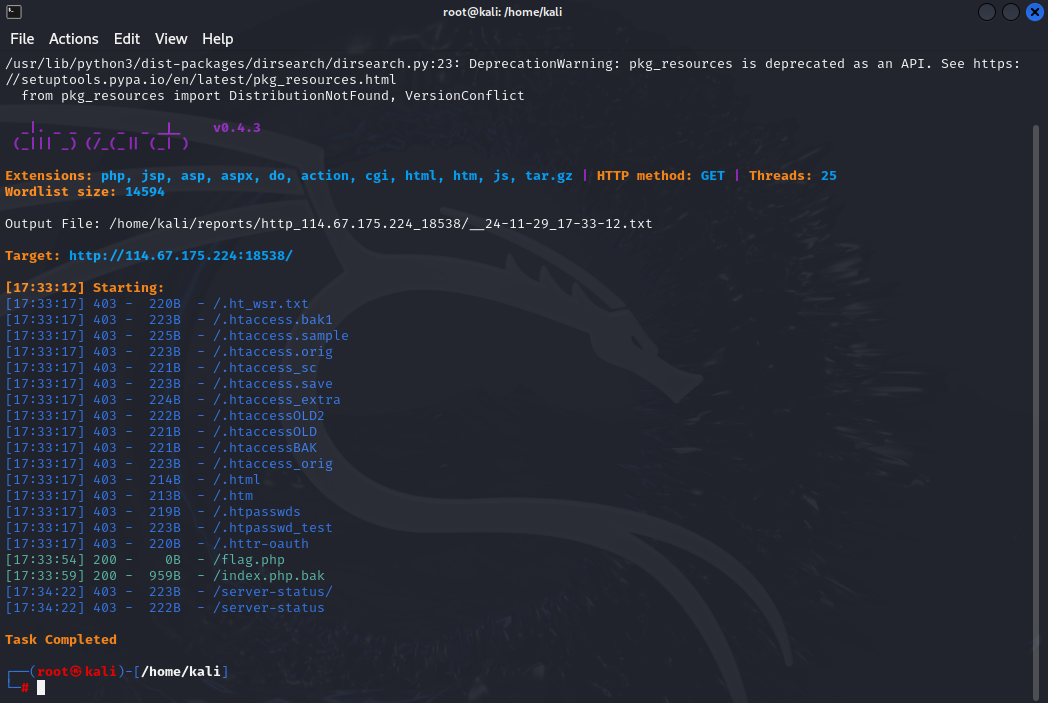Click the terminal icon in title bar

12,12
